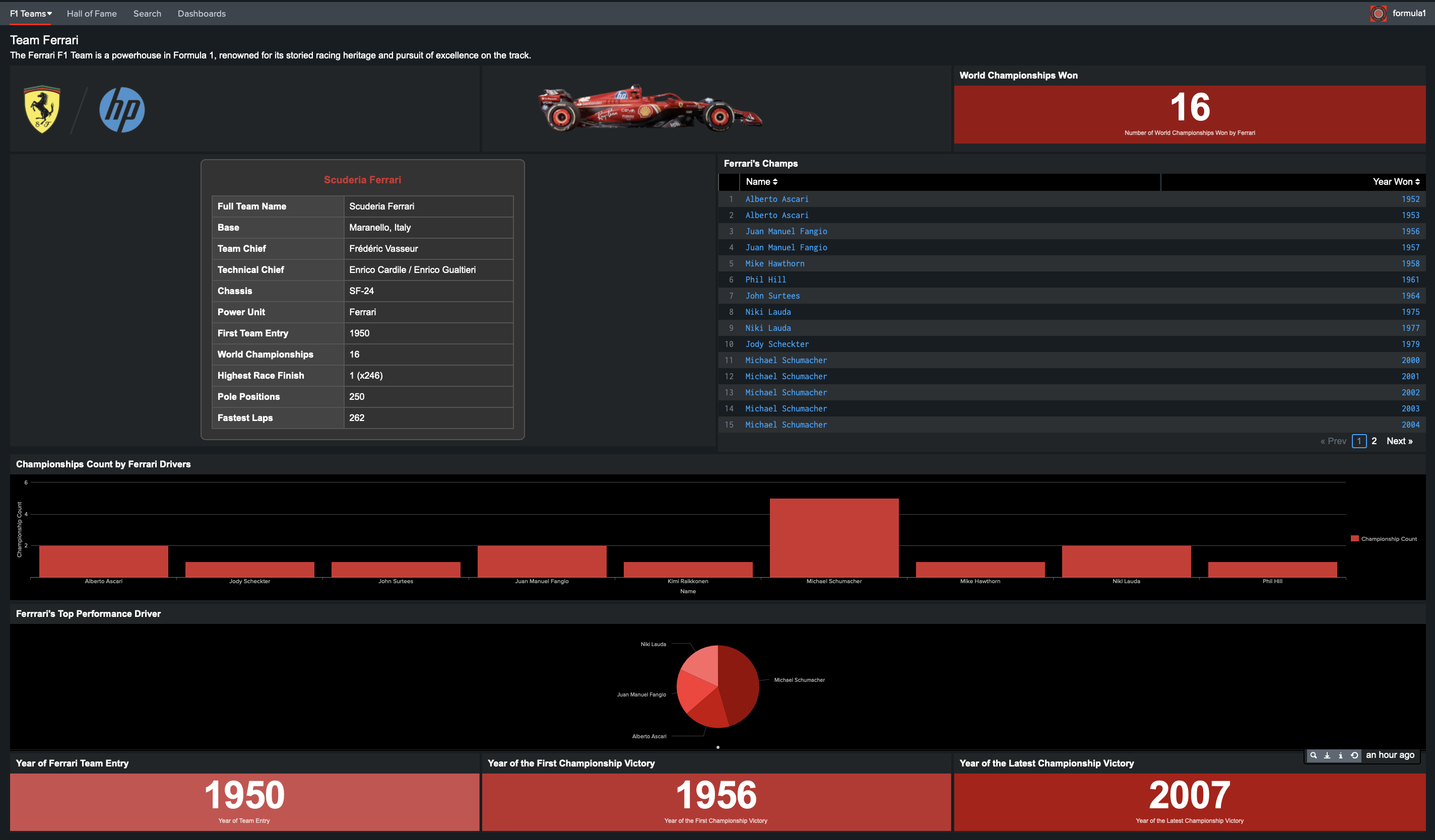Click the Ferrari prancing horse logo
The height and width of the screenshot is (840, 1435).
tap(42, 109)
